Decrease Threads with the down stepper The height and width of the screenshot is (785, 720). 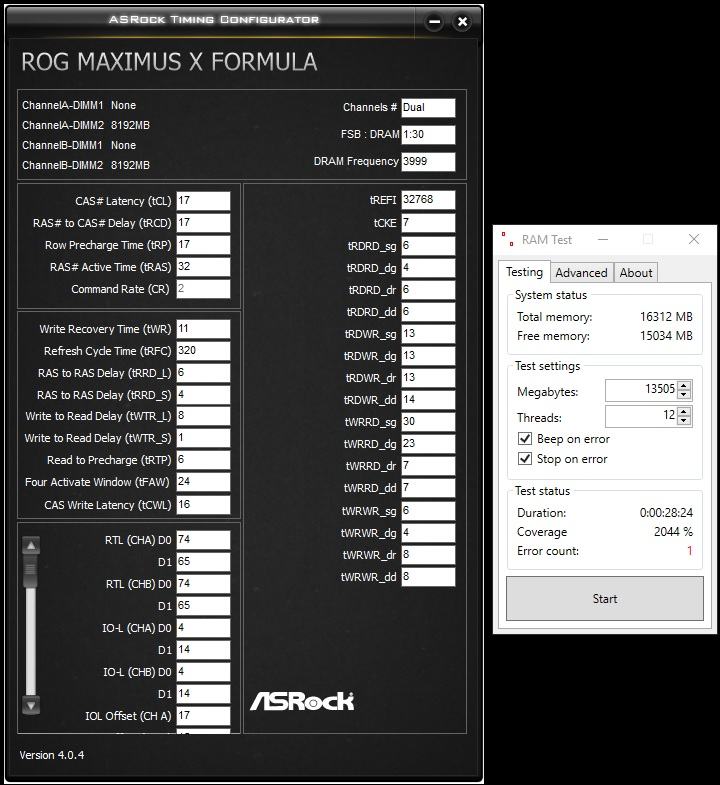point(684,420)
